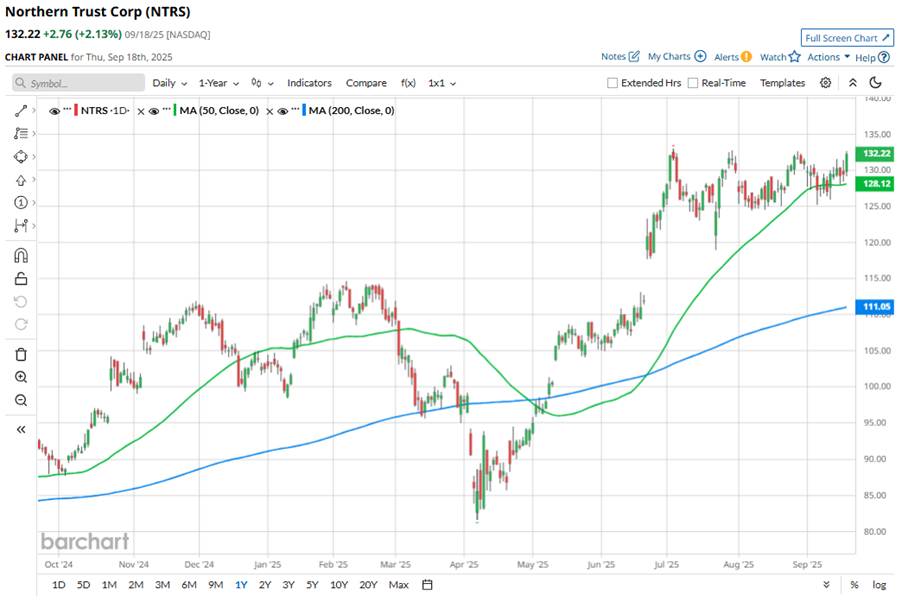Create an alert via Alerts
Image resolution: width=902 pixels, height=609 pixels.
733,56
